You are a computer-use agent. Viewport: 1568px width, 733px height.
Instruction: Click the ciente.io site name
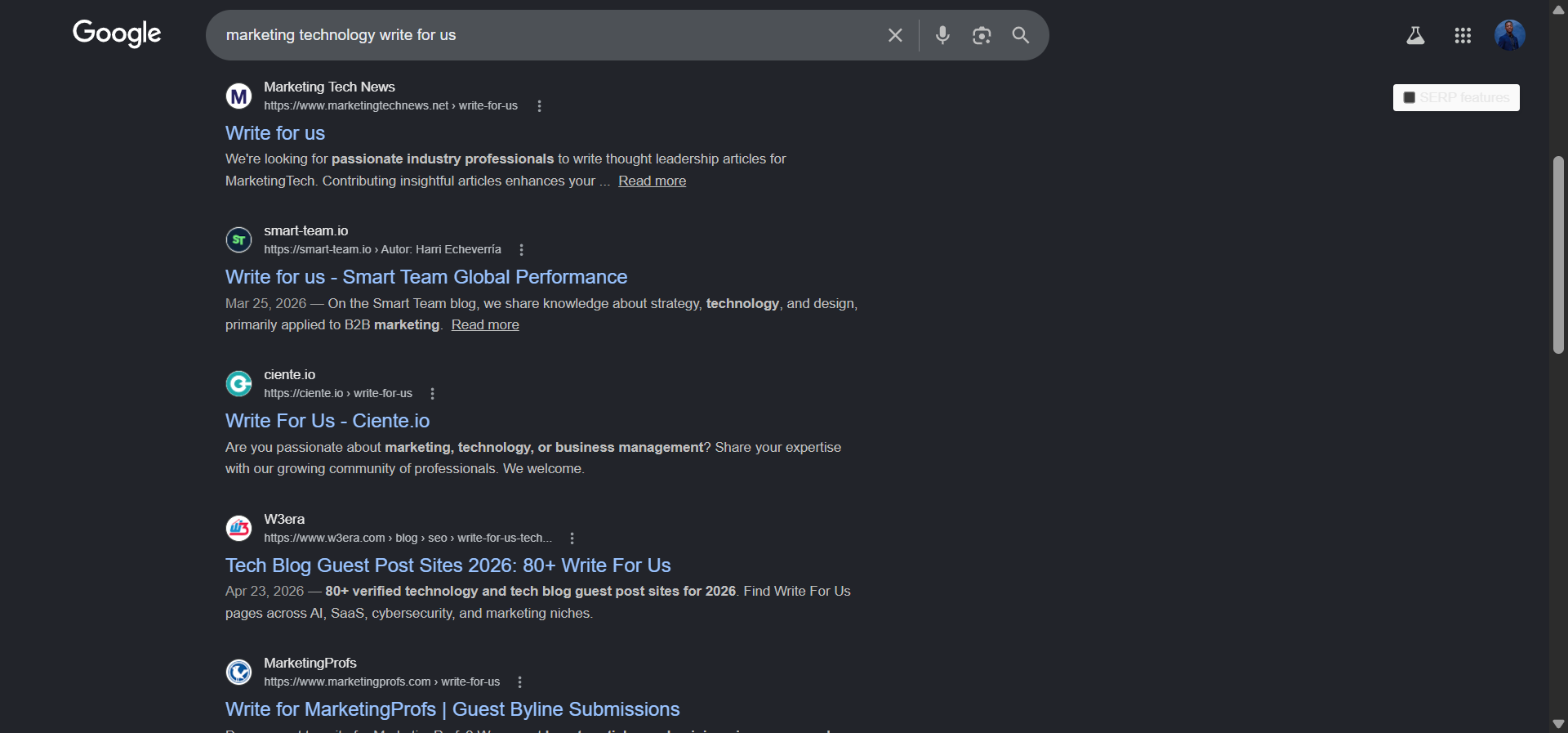289,374
